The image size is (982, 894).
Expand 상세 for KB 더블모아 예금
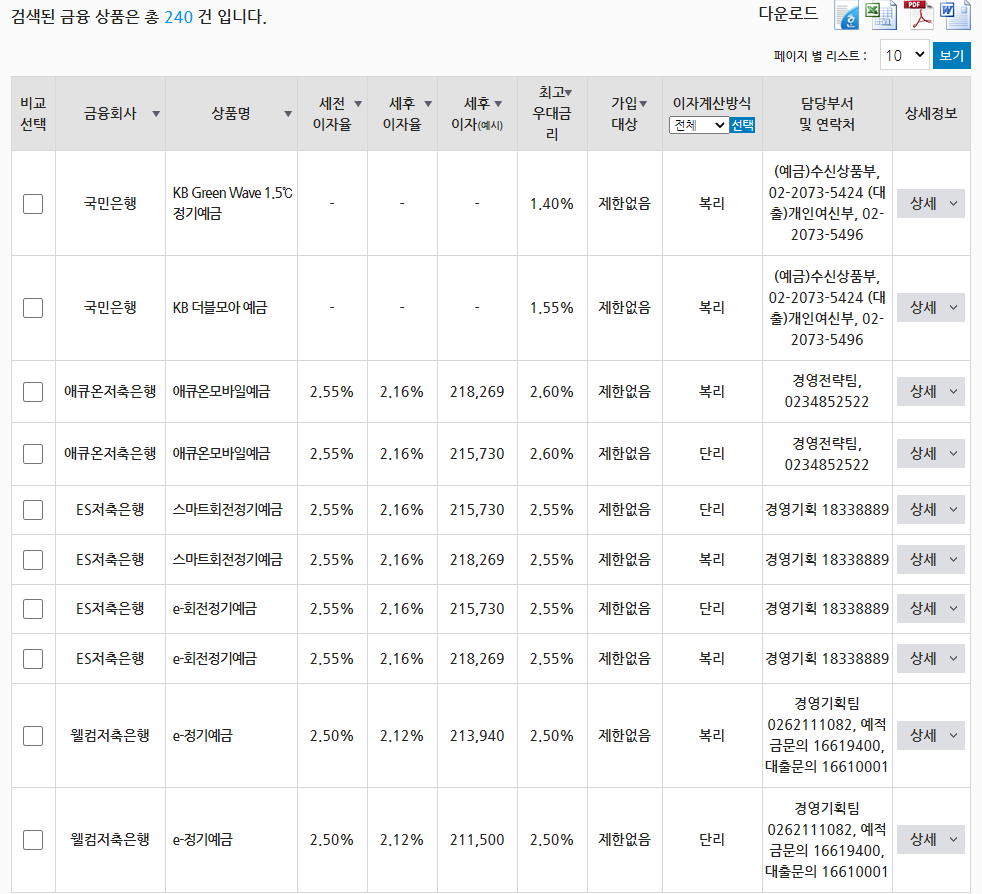pos(931,308)
